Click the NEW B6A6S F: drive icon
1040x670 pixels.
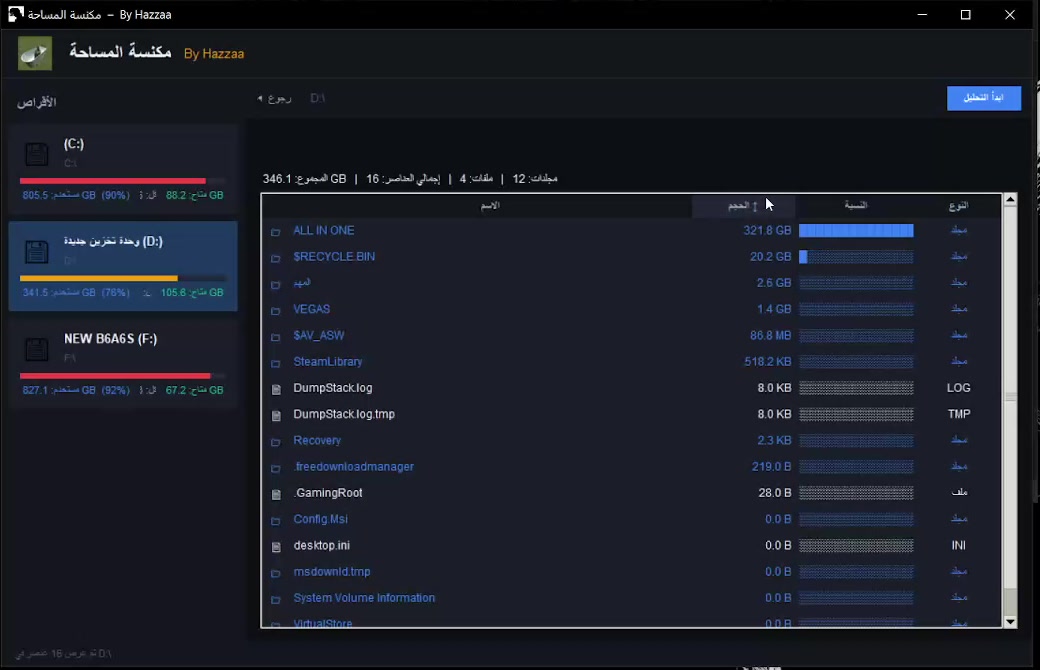tap(36, 349)
